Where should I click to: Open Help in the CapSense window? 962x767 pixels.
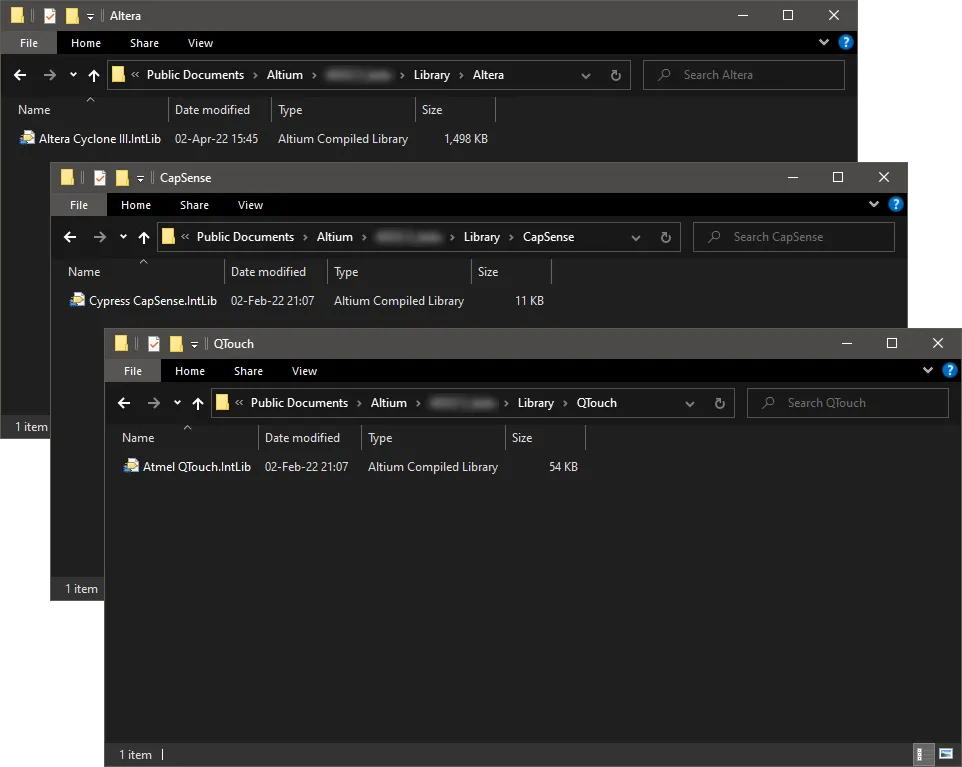pos(896,204)
